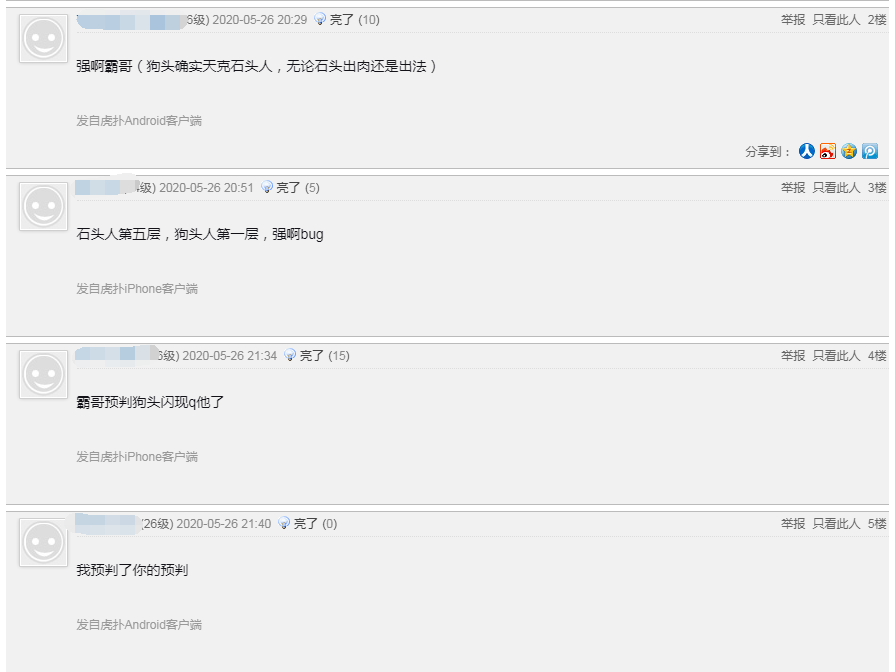Image resolution: width=895 pixels, height=672 pixels.
Task: Click blurred username posted at 21:40
Action: point(108,524)
